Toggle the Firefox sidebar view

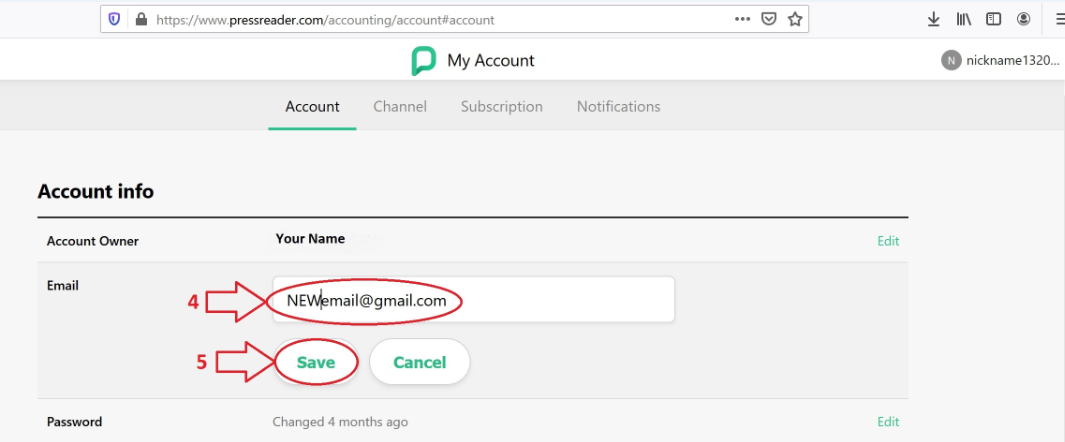994,19
